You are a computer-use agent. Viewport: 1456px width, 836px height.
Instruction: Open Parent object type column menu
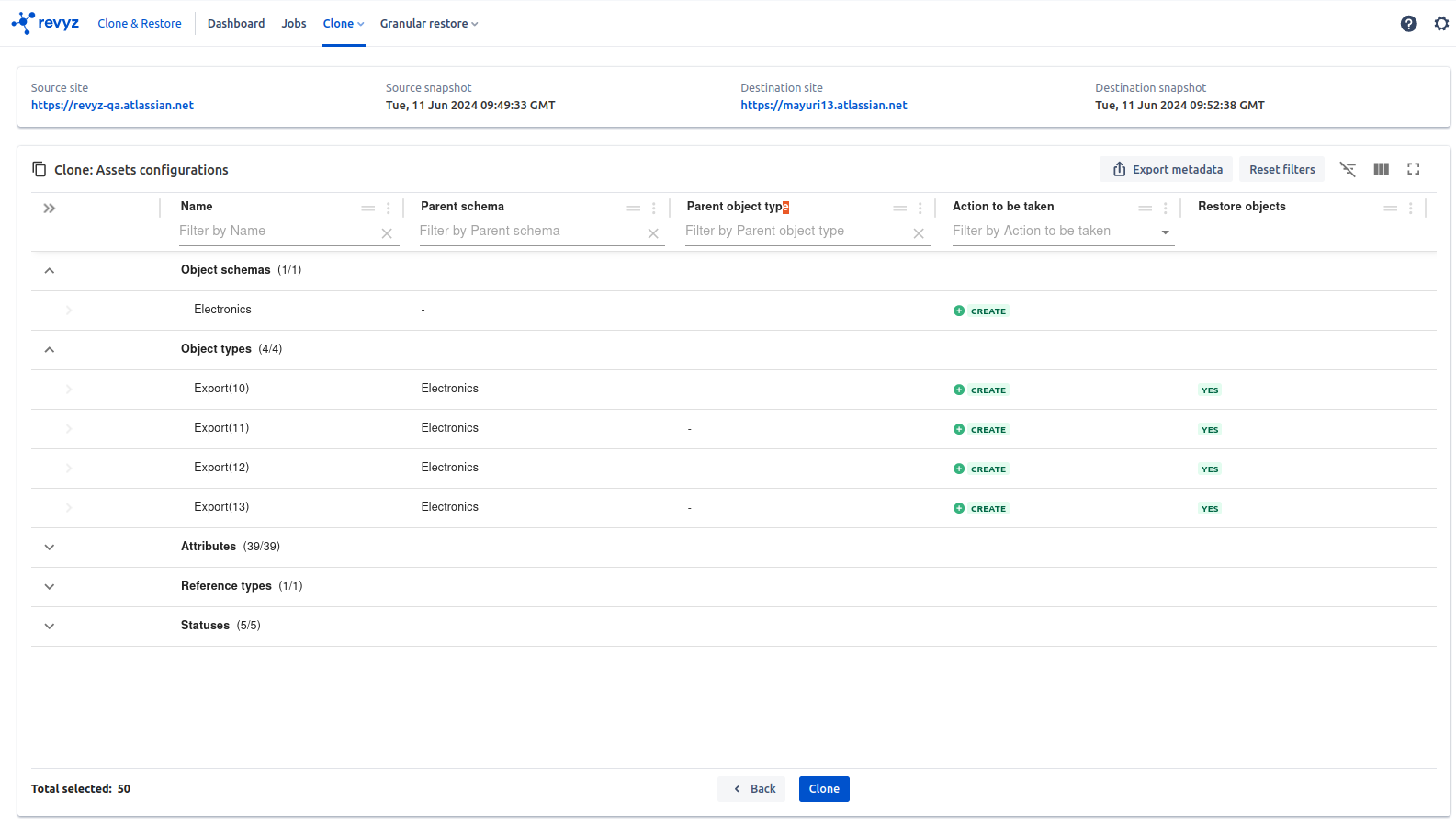(x=920, y=209)
